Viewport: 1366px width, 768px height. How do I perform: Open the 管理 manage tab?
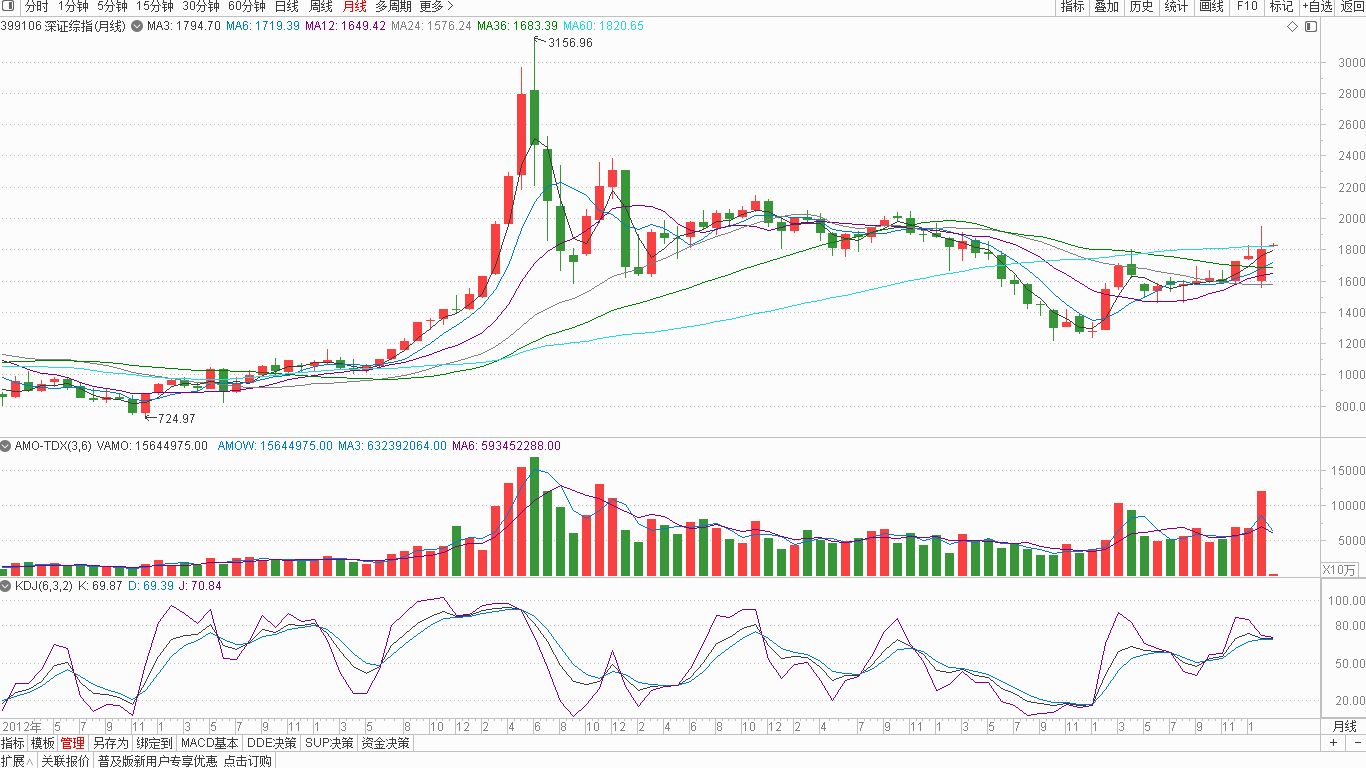(x=72, y=743)
